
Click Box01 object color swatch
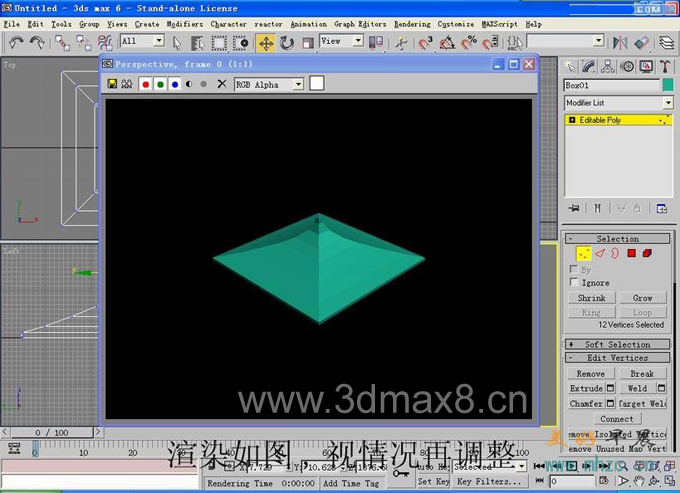tap(668, 85)
